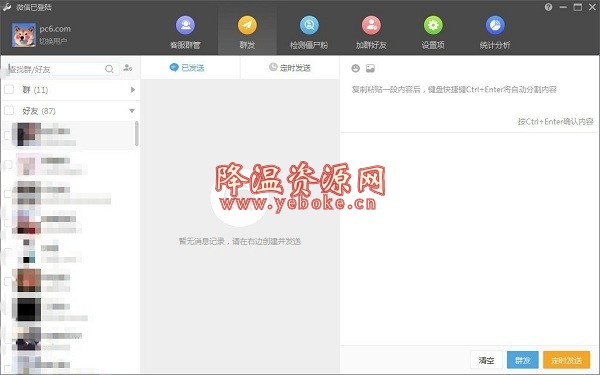
Task: Expand the 群 (11) list arrow
Action: pyautogui.click(x=133, y=90)
